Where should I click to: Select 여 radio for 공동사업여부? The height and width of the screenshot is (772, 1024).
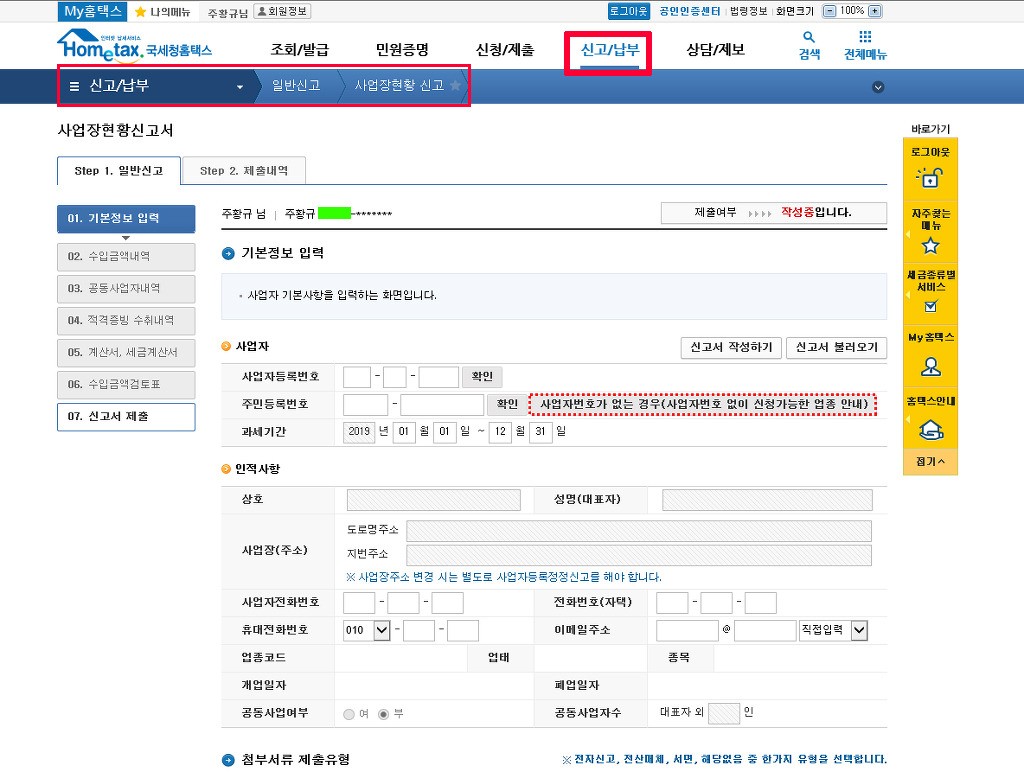pyautogui.click(x=349, y=714)
